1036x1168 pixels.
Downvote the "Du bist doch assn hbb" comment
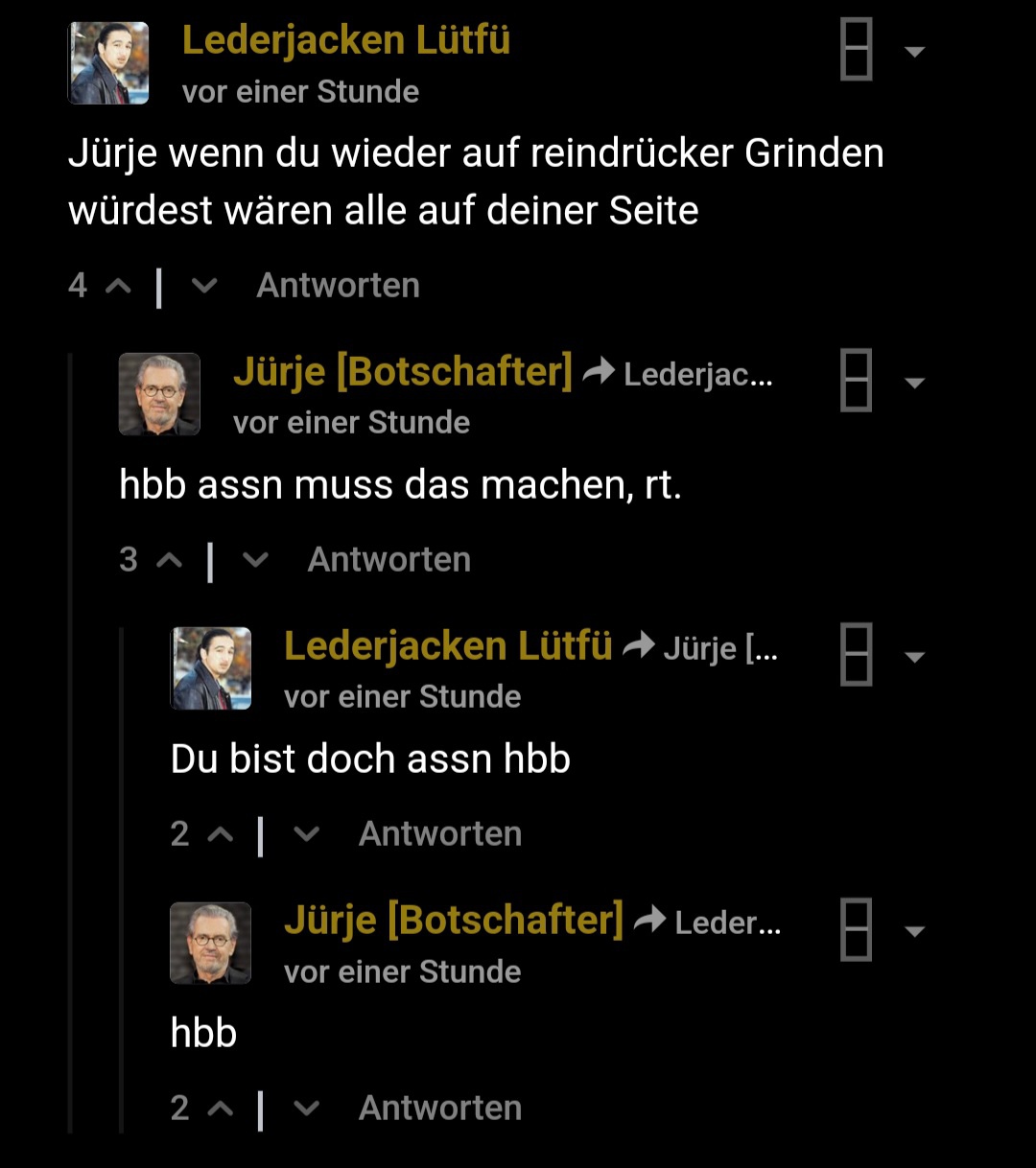pos(306,834)
